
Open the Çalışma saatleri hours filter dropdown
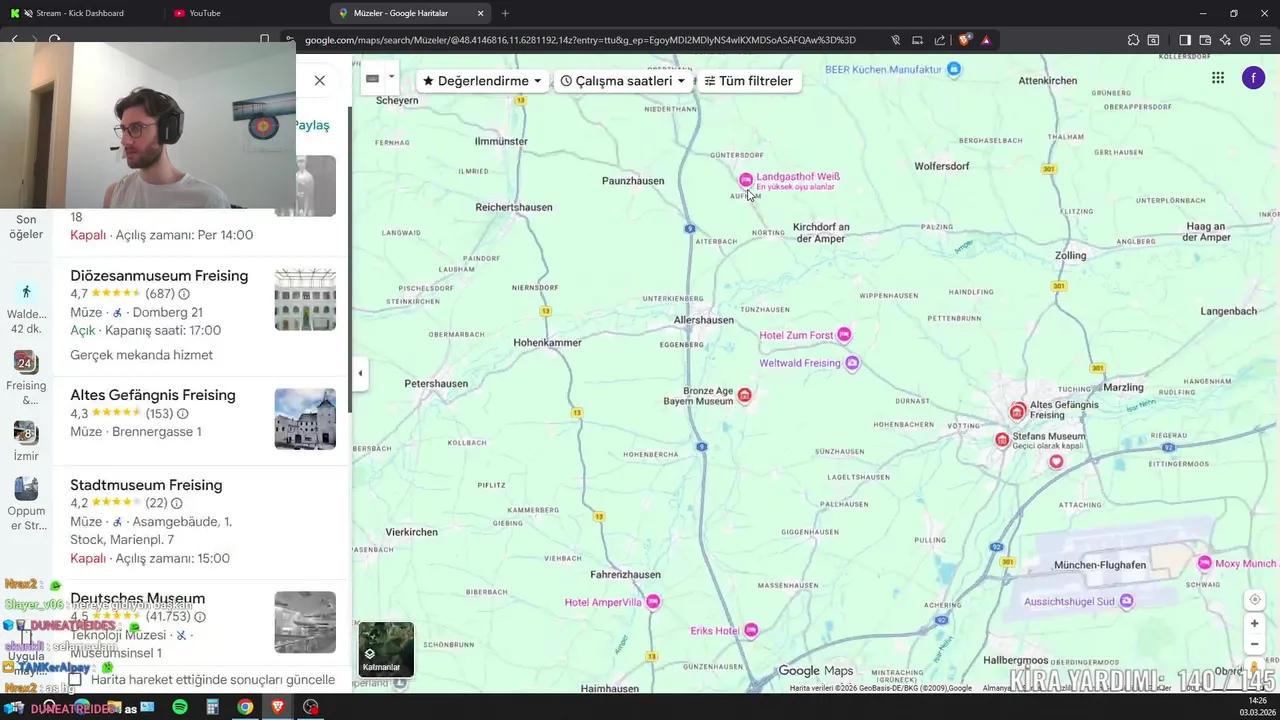[x=623, y=81]
